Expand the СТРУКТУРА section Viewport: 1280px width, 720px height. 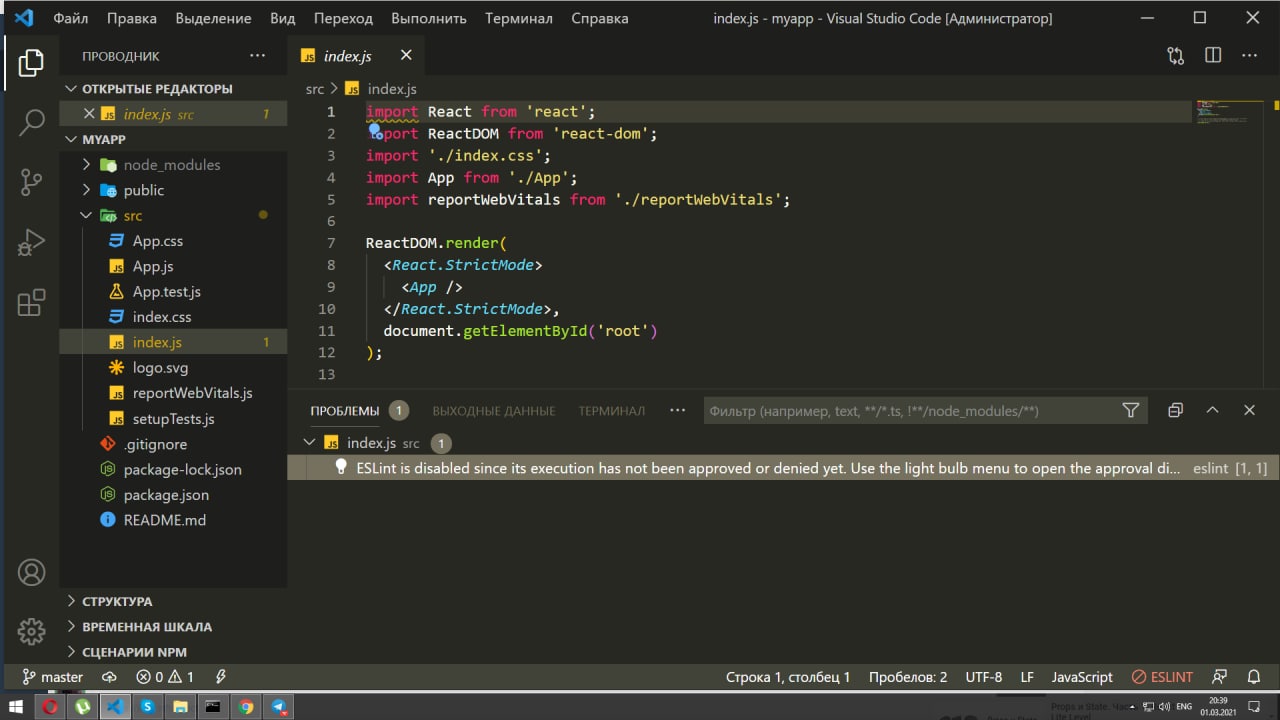coord(117,601)
